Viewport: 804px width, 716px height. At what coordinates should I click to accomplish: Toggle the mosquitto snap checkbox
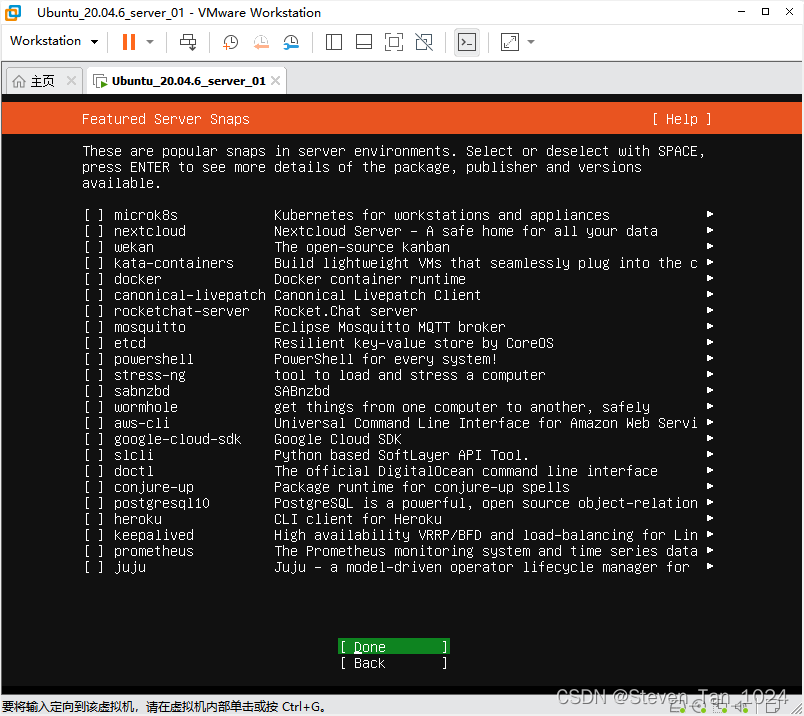pos(94,327)
